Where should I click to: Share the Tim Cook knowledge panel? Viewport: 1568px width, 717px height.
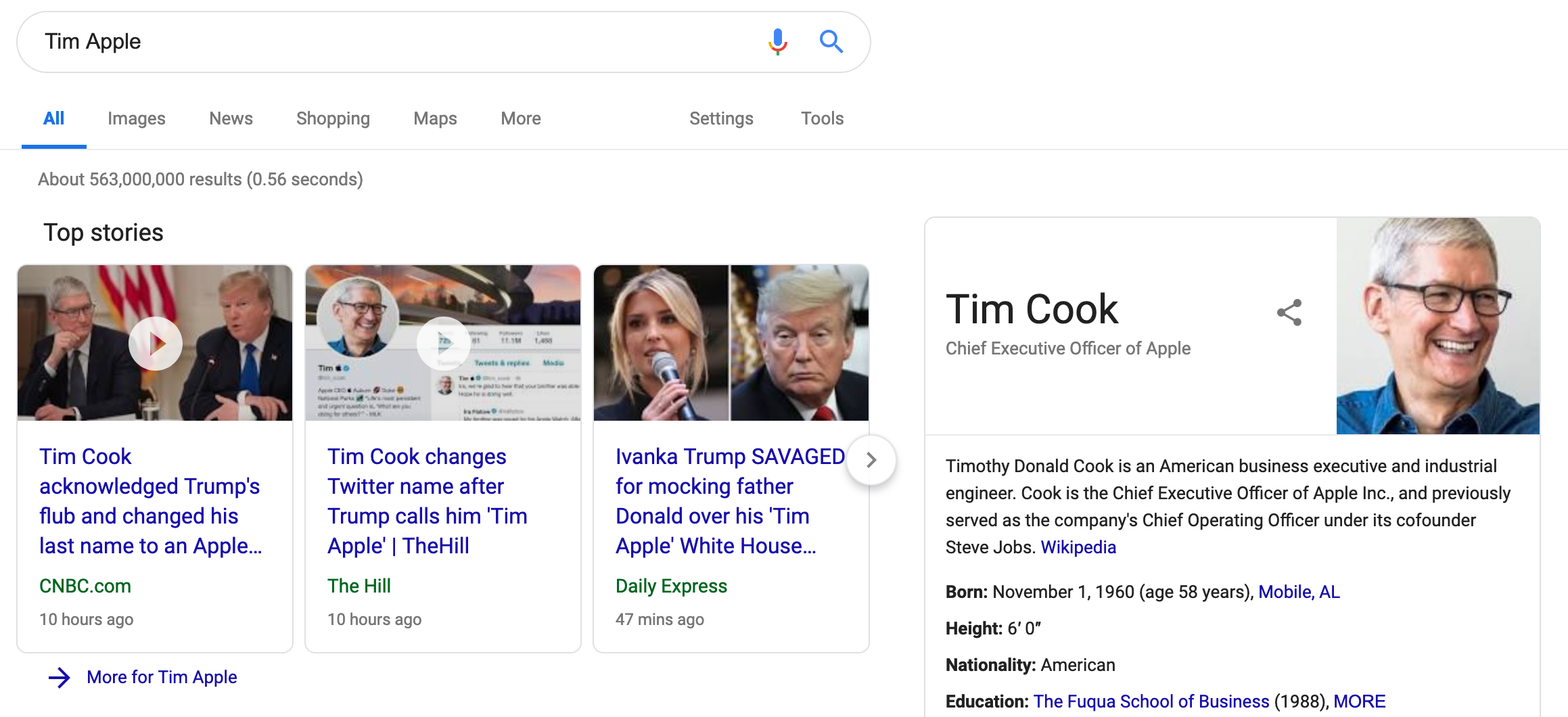1289,313
